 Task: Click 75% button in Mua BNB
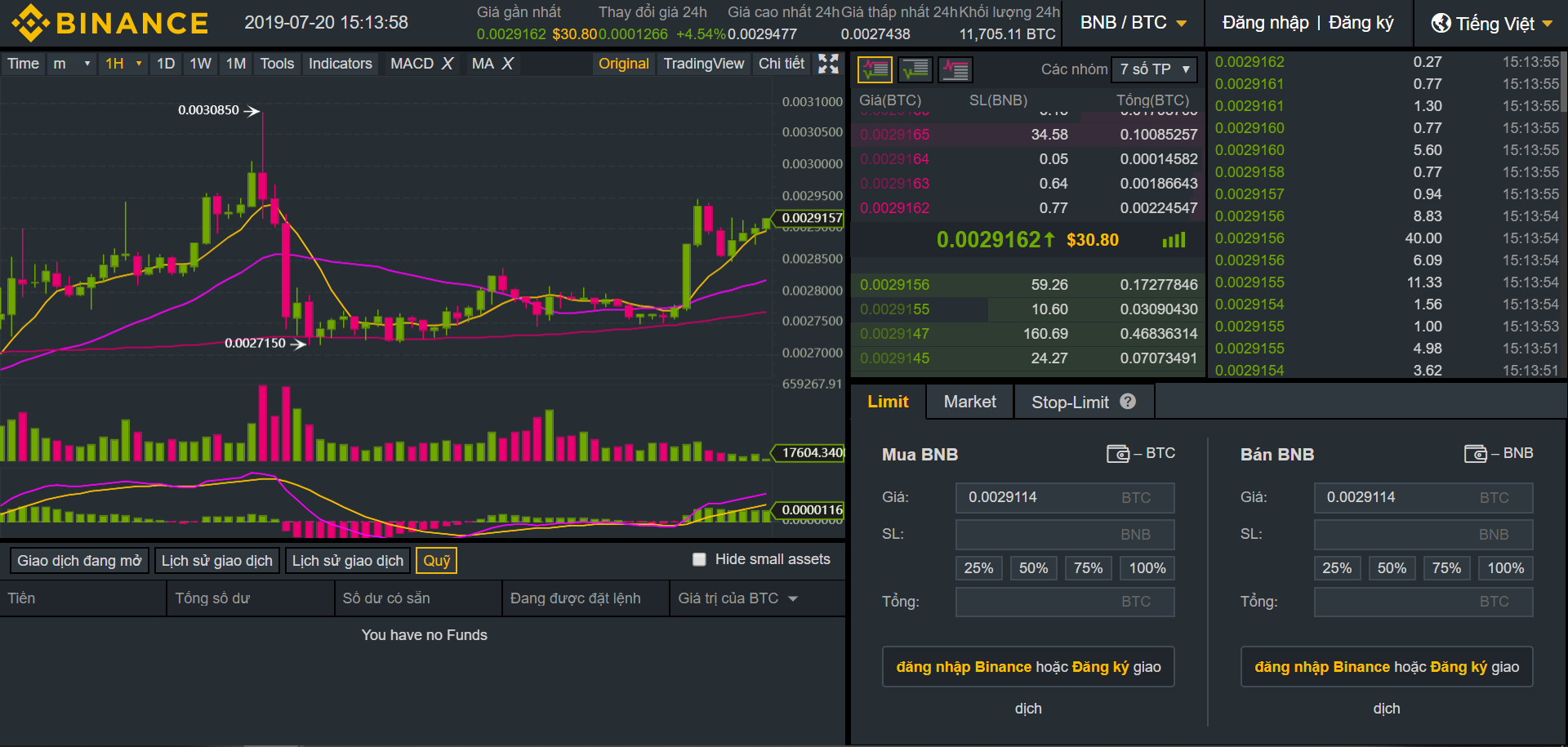[x=1088, y=568]
